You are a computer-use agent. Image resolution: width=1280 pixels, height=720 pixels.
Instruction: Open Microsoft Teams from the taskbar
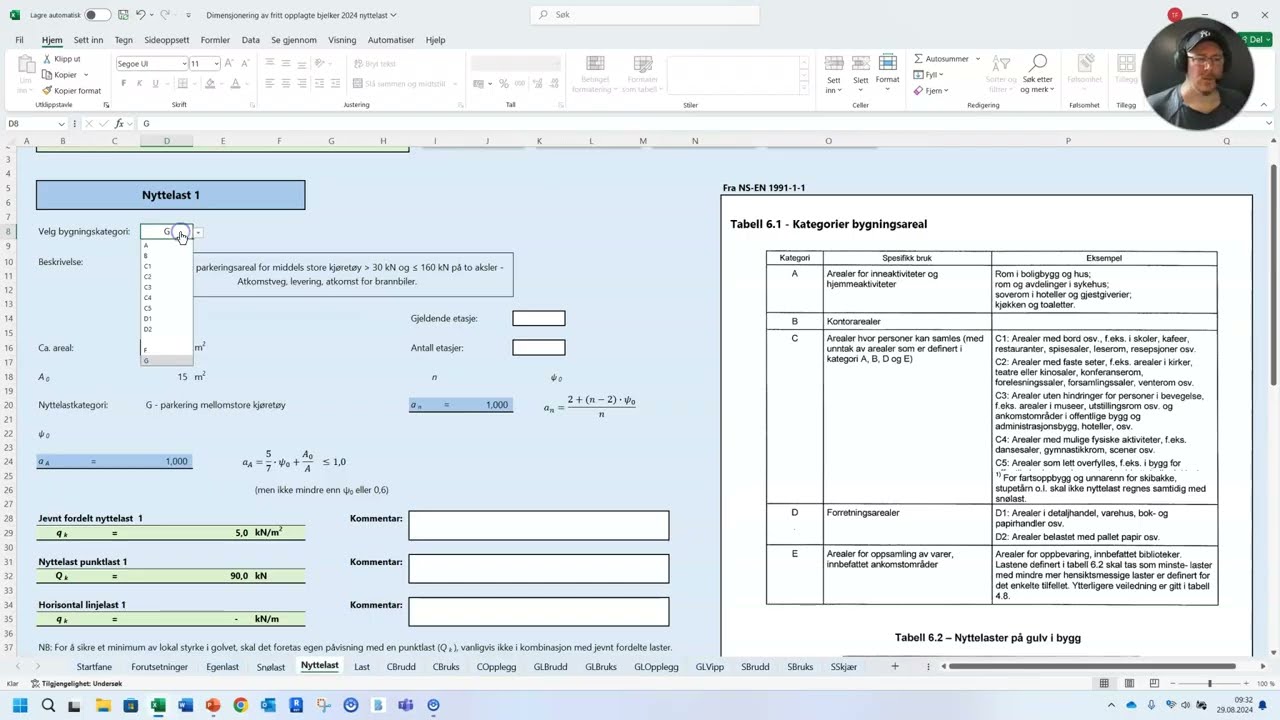(405, 706)
